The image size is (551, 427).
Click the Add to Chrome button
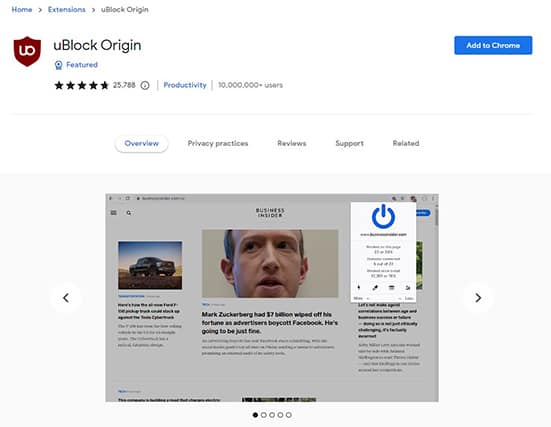[493, 45]
